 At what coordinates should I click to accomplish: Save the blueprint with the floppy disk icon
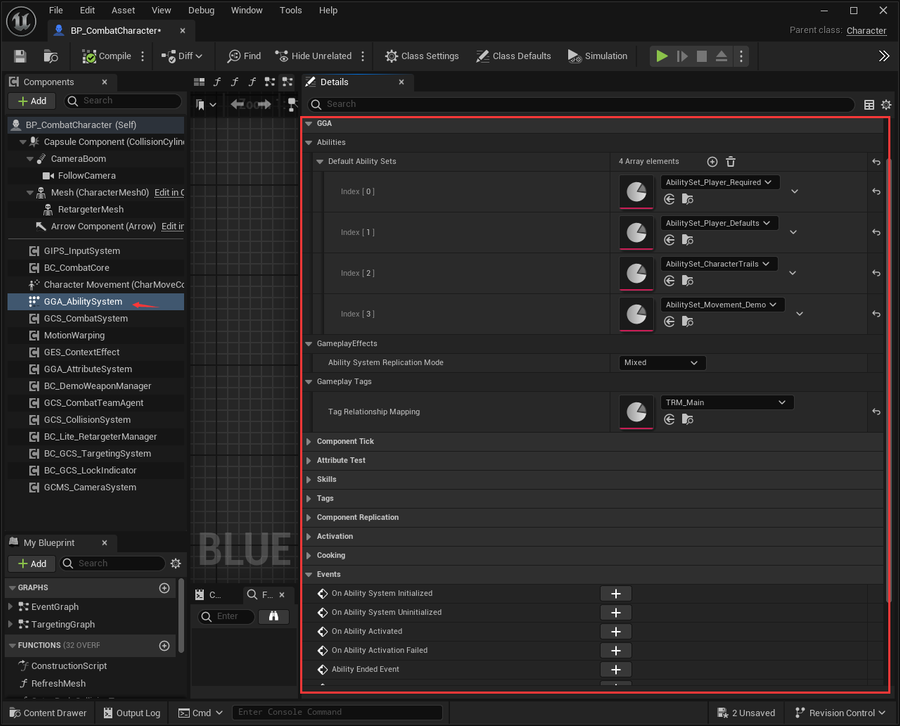click(x=20, y=56)
